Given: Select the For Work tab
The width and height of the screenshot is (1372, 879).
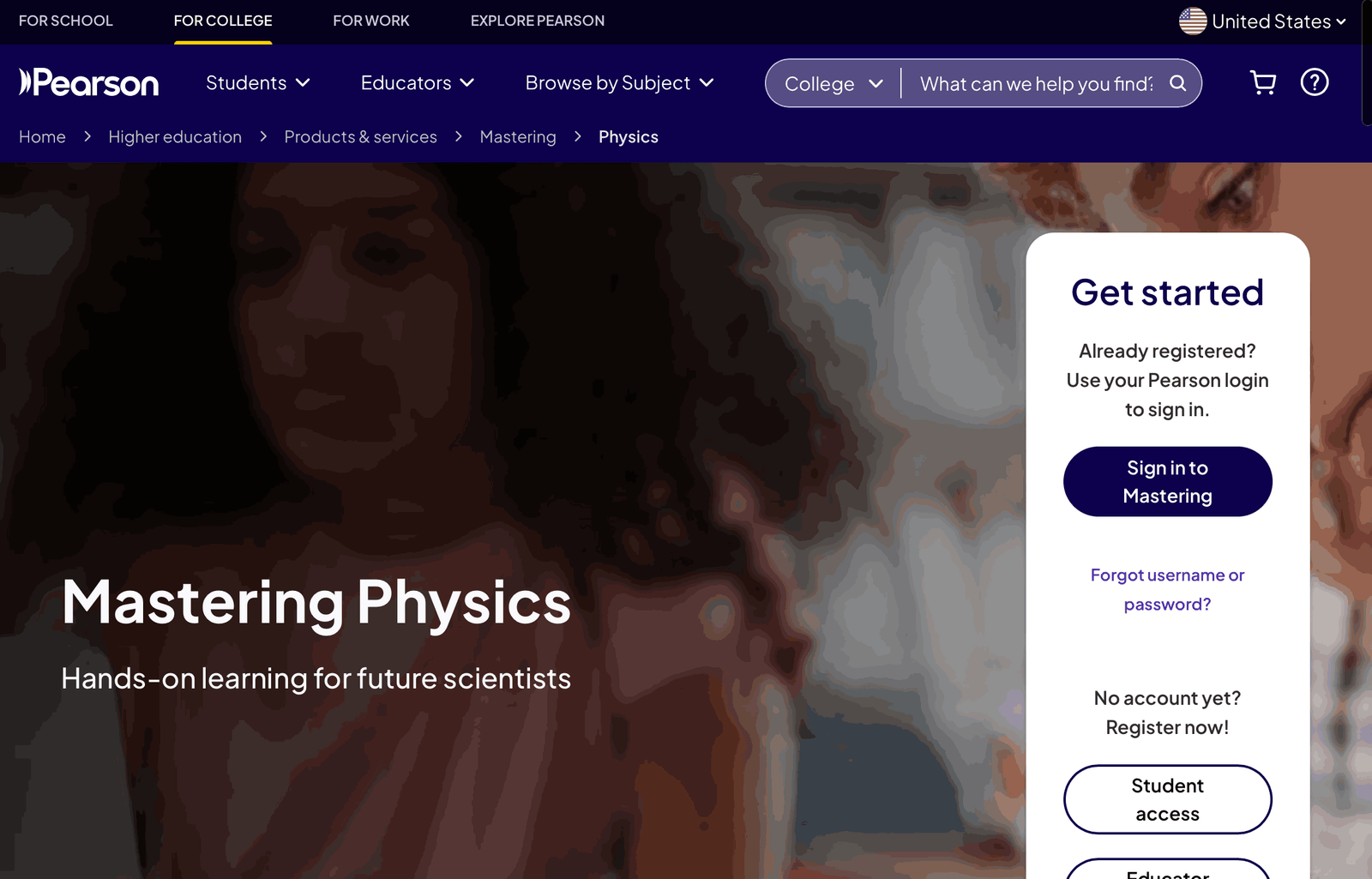Looking at the screenshot, I should [x=370, y=21].
